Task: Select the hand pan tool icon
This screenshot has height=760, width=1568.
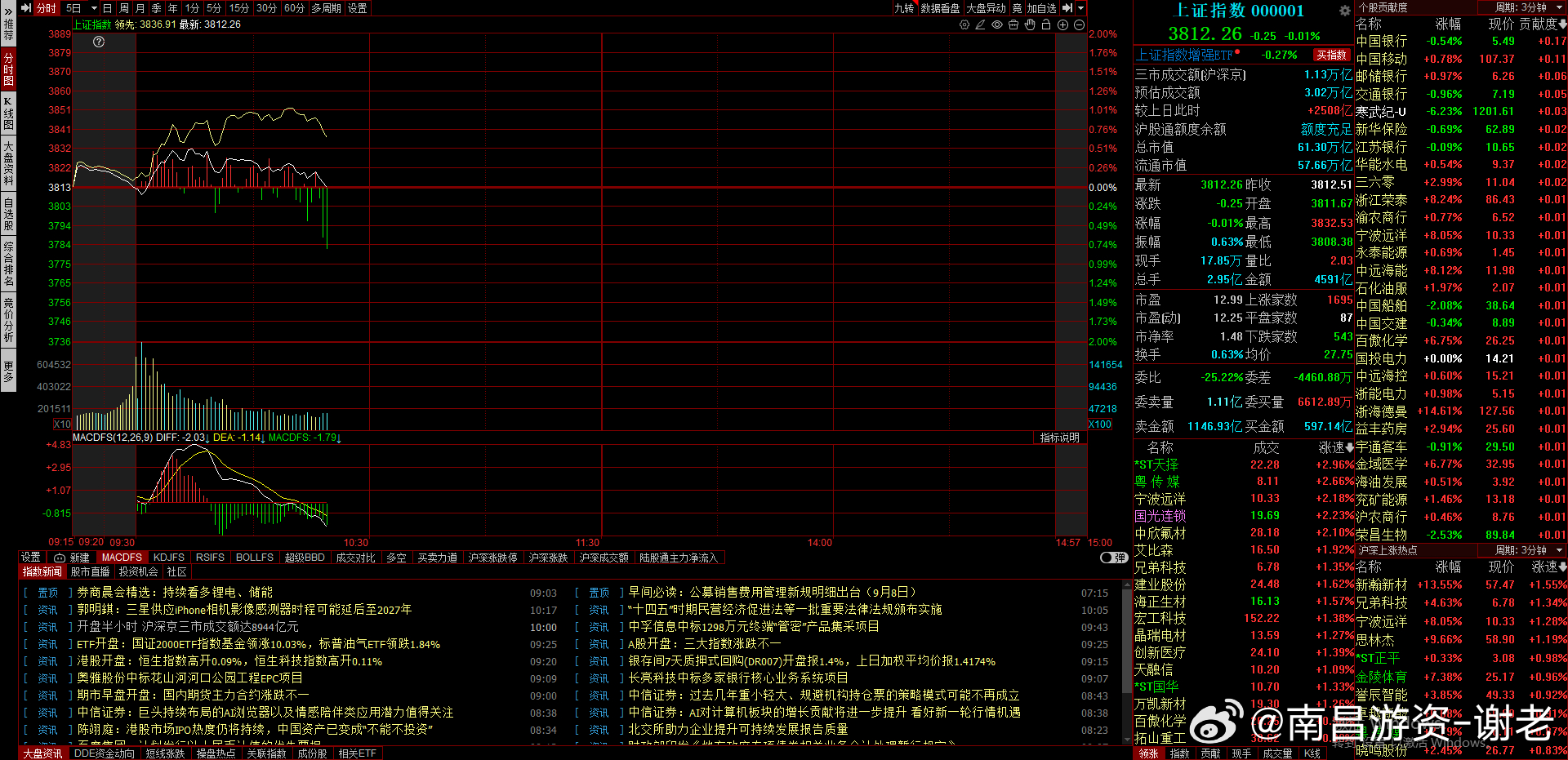Action: click(1030, 25)
